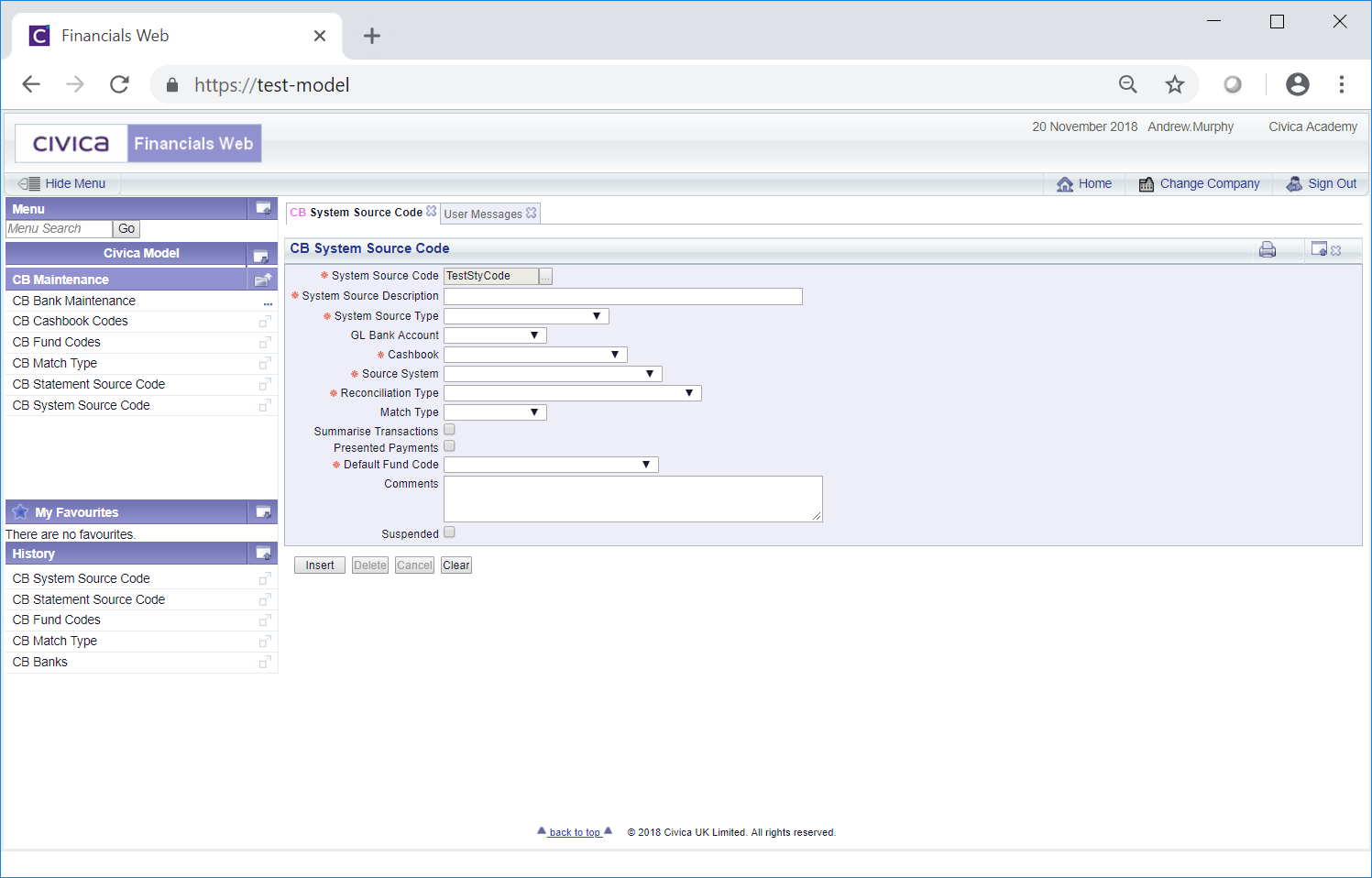
Task: Open the lookup button next to System Source Code
Action: (x=545, y=276)
